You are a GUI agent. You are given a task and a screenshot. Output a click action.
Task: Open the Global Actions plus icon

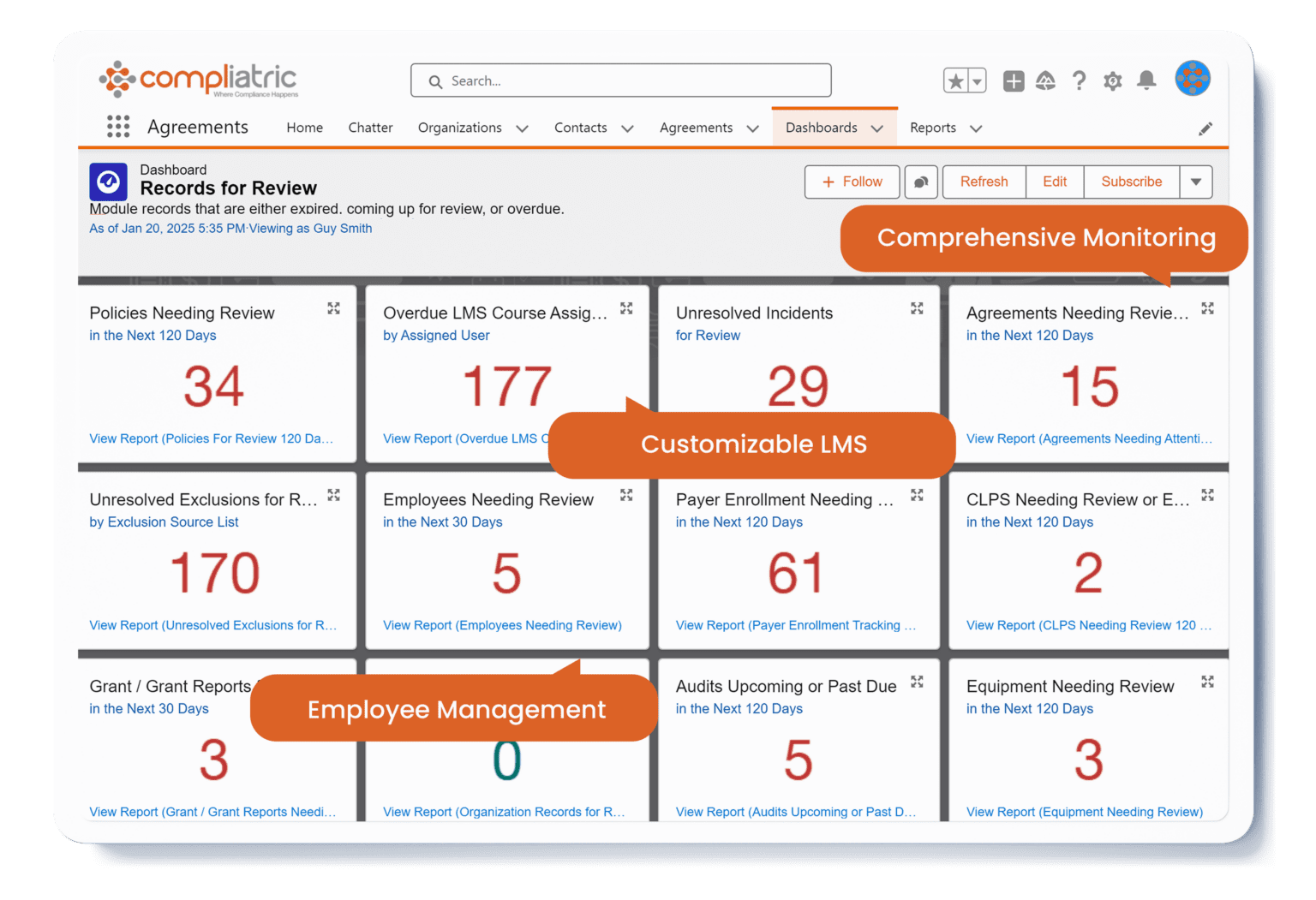(1014, 81)
